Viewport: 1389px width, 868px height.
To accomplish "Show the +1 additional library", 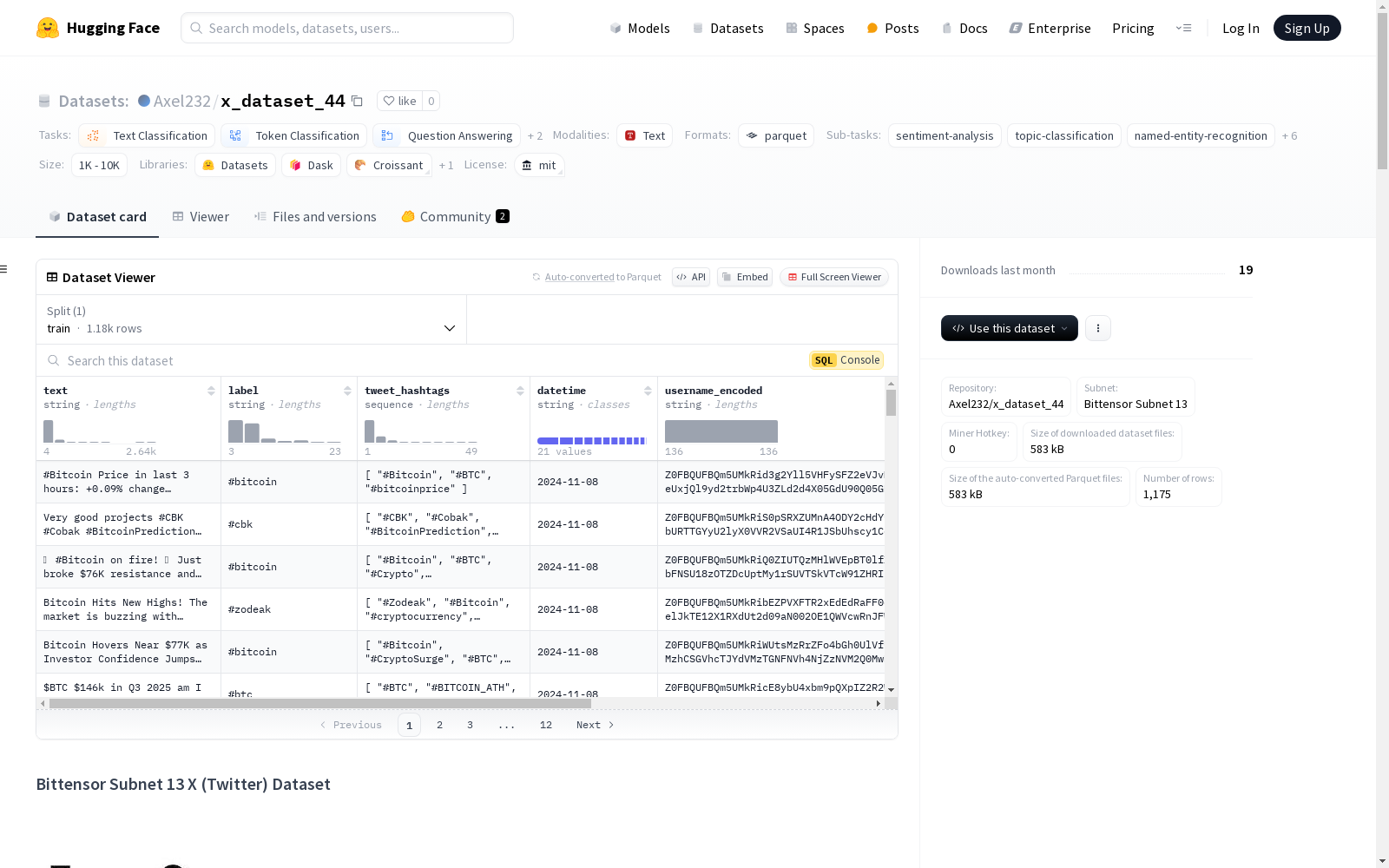I will tap(446, 165).
